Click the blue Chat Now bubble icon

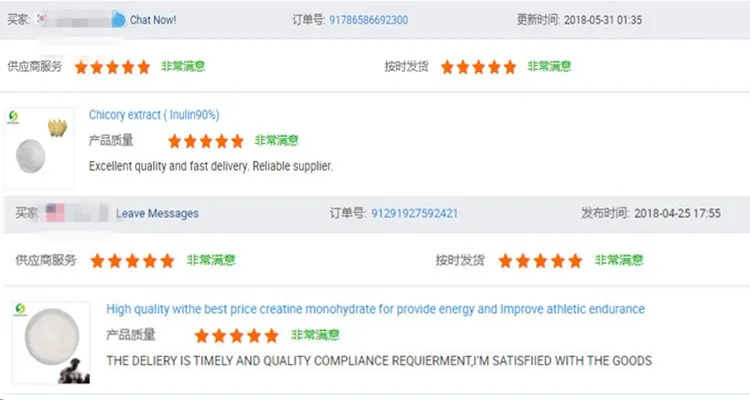pyautogui.click(x=119, y=20)
